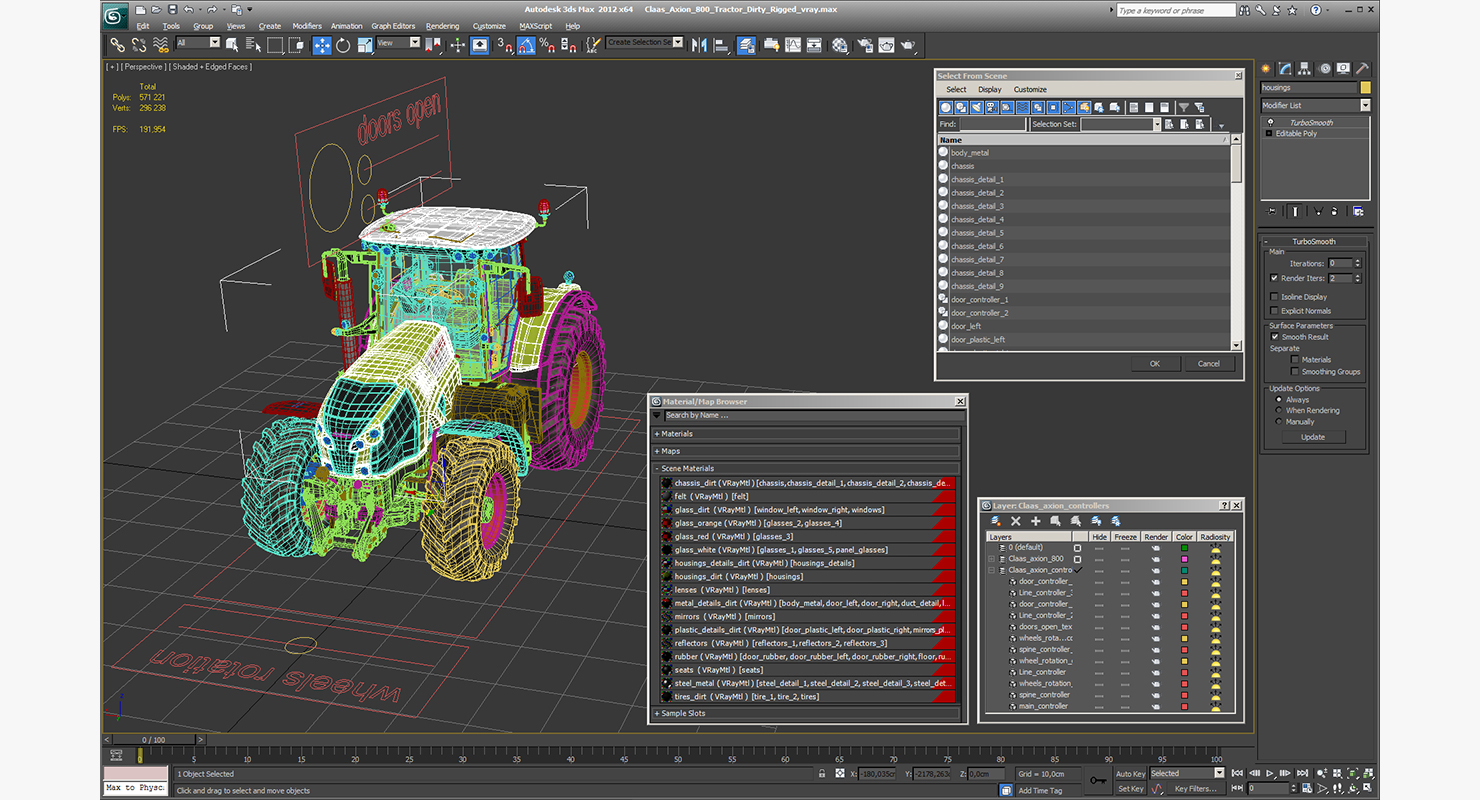The width and height of the screenshot is (1480, 800).
Task: Open the Render Setup dialog icon
Action: pos(864,45)
